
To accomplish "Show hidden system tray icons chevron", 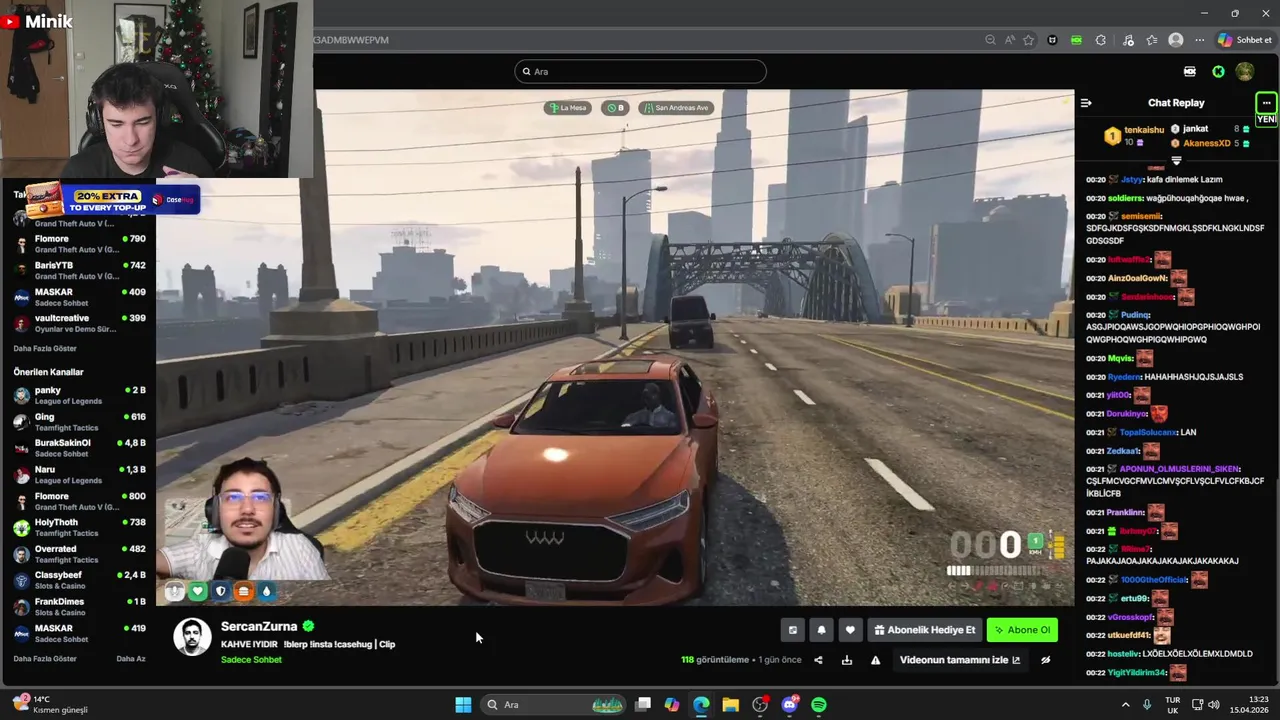I will [x=1125, y=705].
